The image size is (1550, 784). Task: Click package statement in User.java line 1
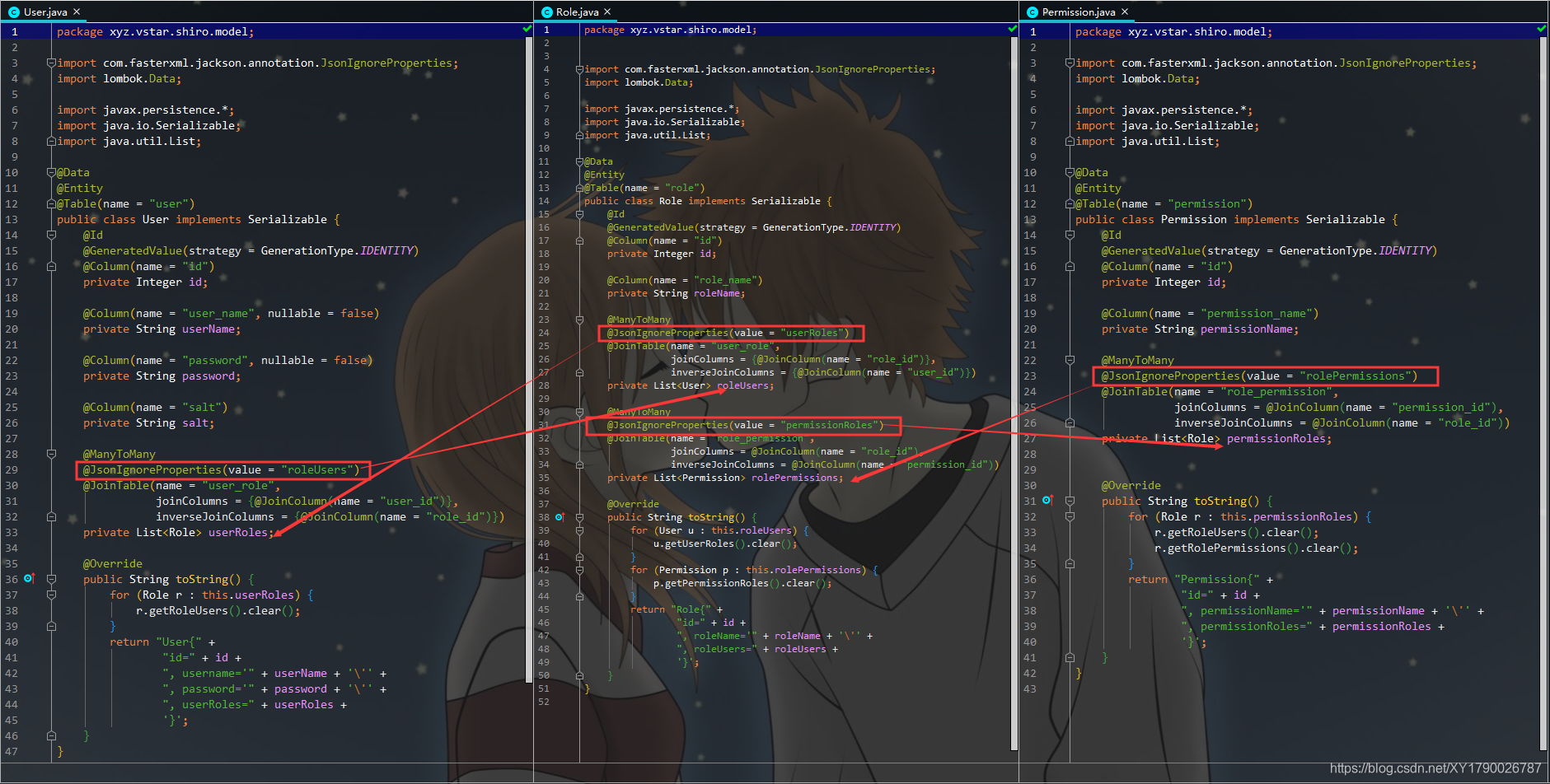[x=156, y=31]
